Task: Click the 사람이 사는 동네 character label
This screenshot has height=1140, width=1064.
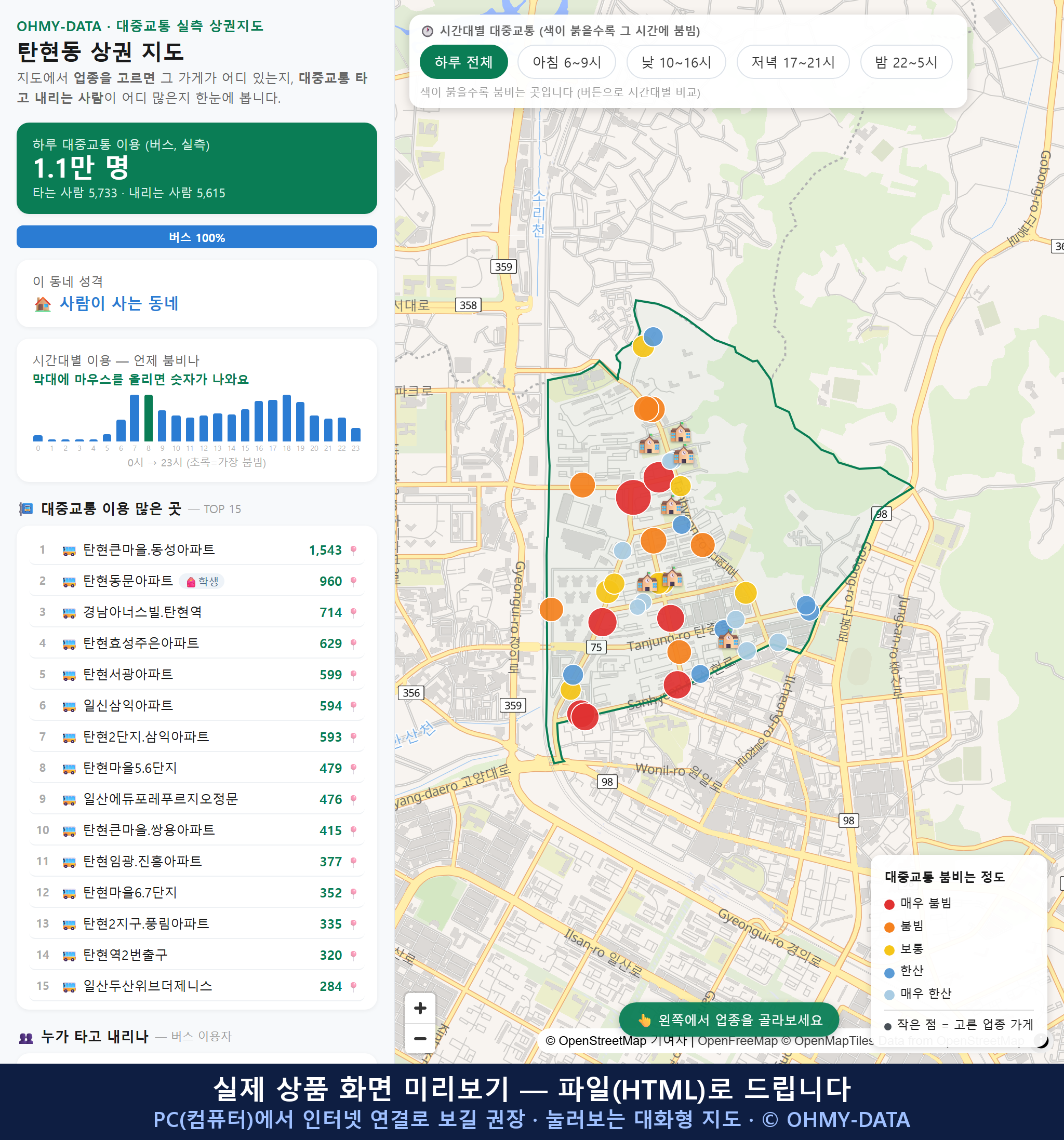Action: pyautogui.click(x=119, y=303)
